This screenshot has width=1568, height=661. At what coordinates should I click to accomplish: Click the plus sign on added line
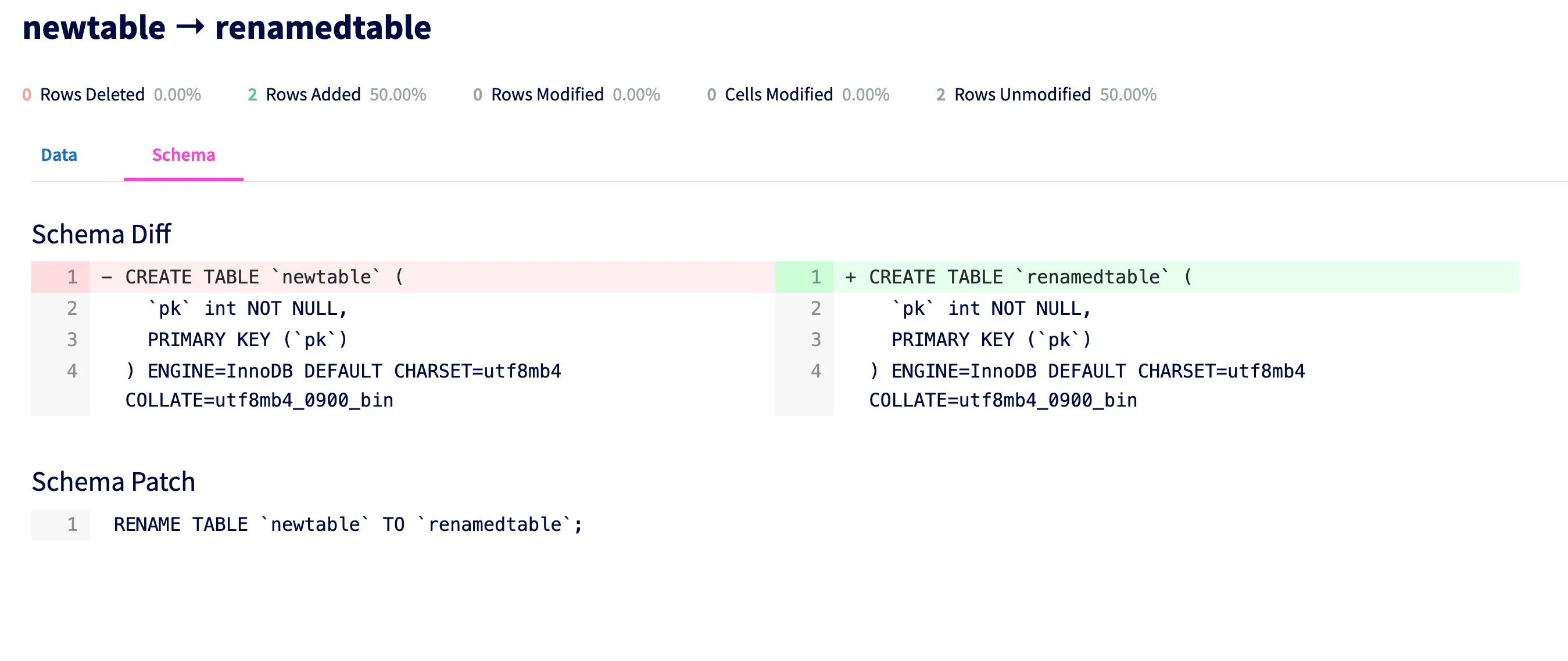850,277
